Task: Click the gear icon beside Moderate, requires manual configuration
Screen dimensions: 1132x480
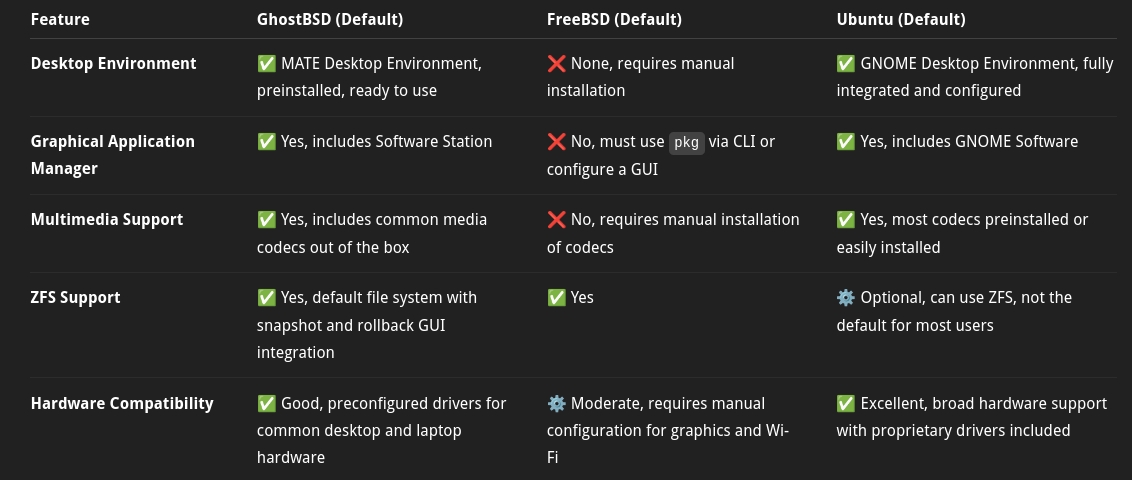Action: [556, 403]
